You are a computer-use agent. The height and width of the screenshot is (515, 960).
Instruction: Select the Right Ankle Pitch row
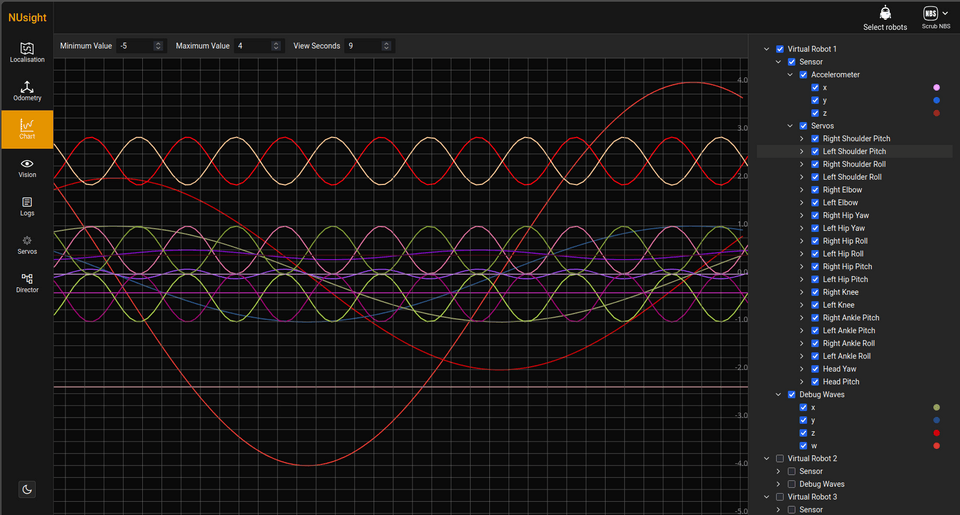[x=855, y=318]
